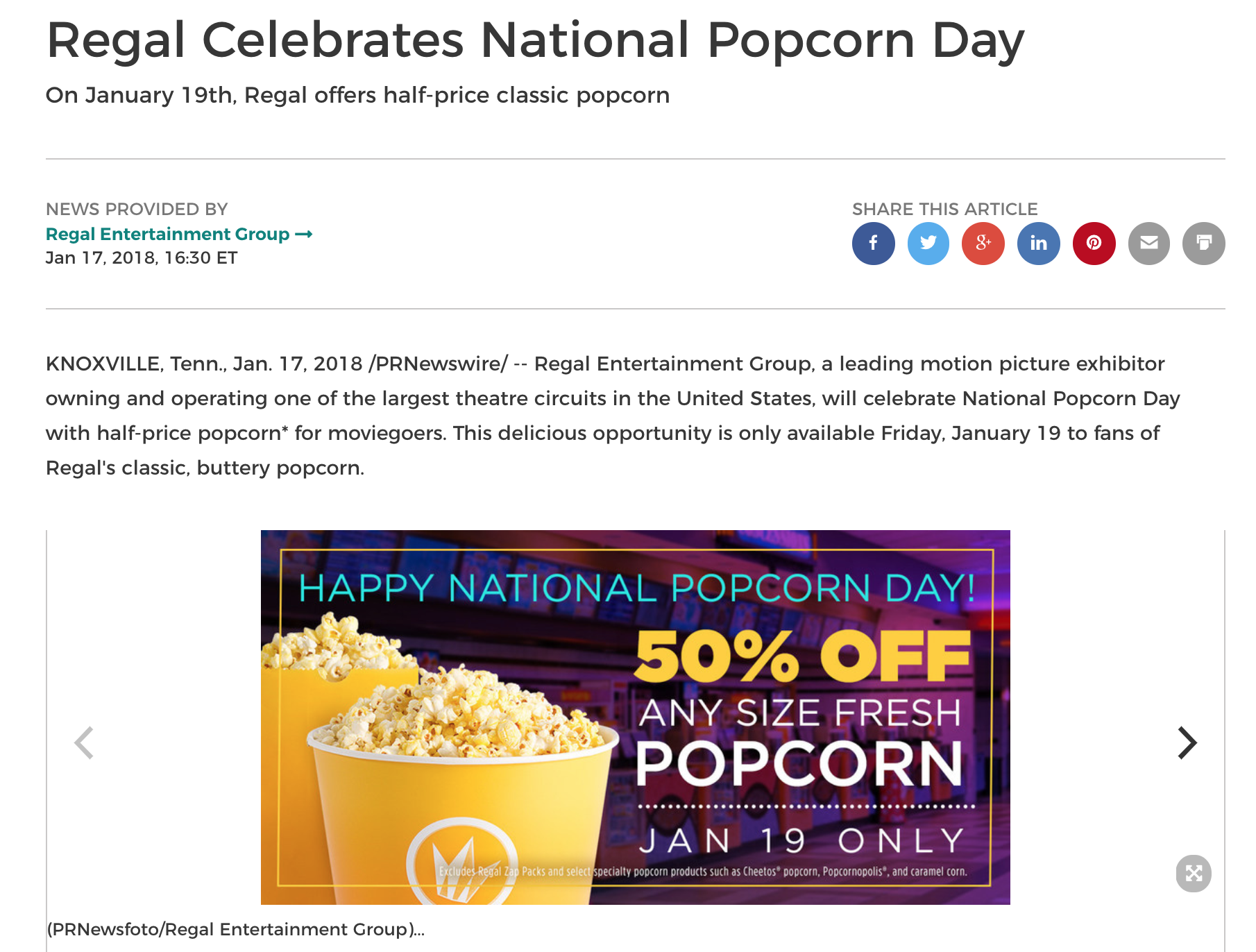1256x952 pixels.
Task: Open the National Popcorn Day promo image
Action: pyautogui.click(x=635, y=717)
